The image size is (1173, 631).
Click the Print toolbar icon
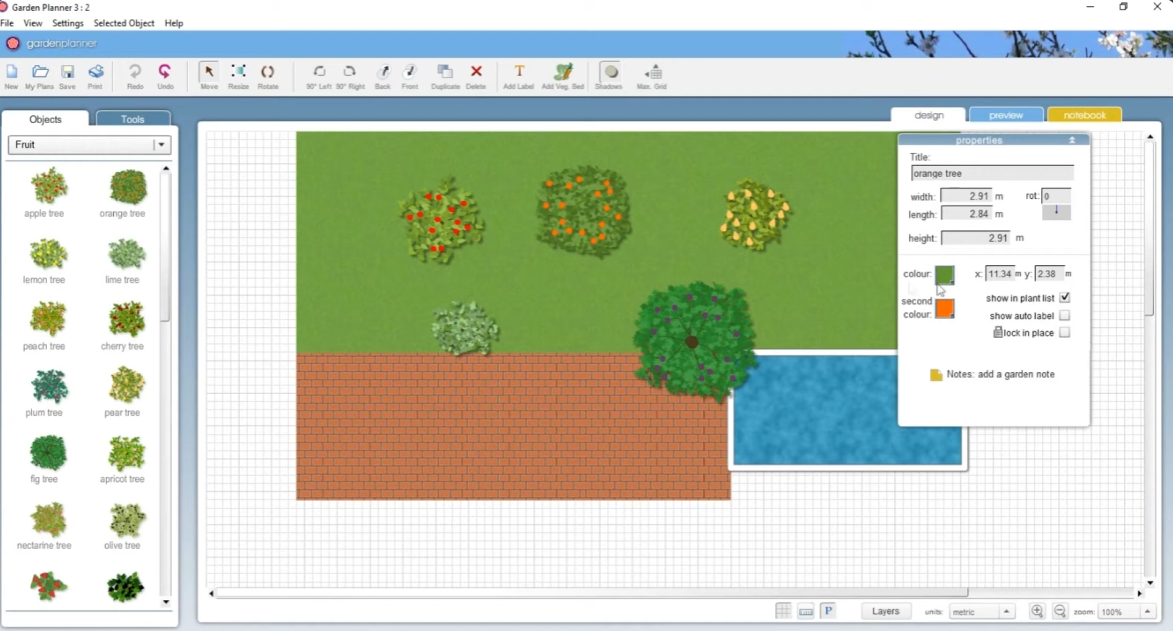[95, 73]
